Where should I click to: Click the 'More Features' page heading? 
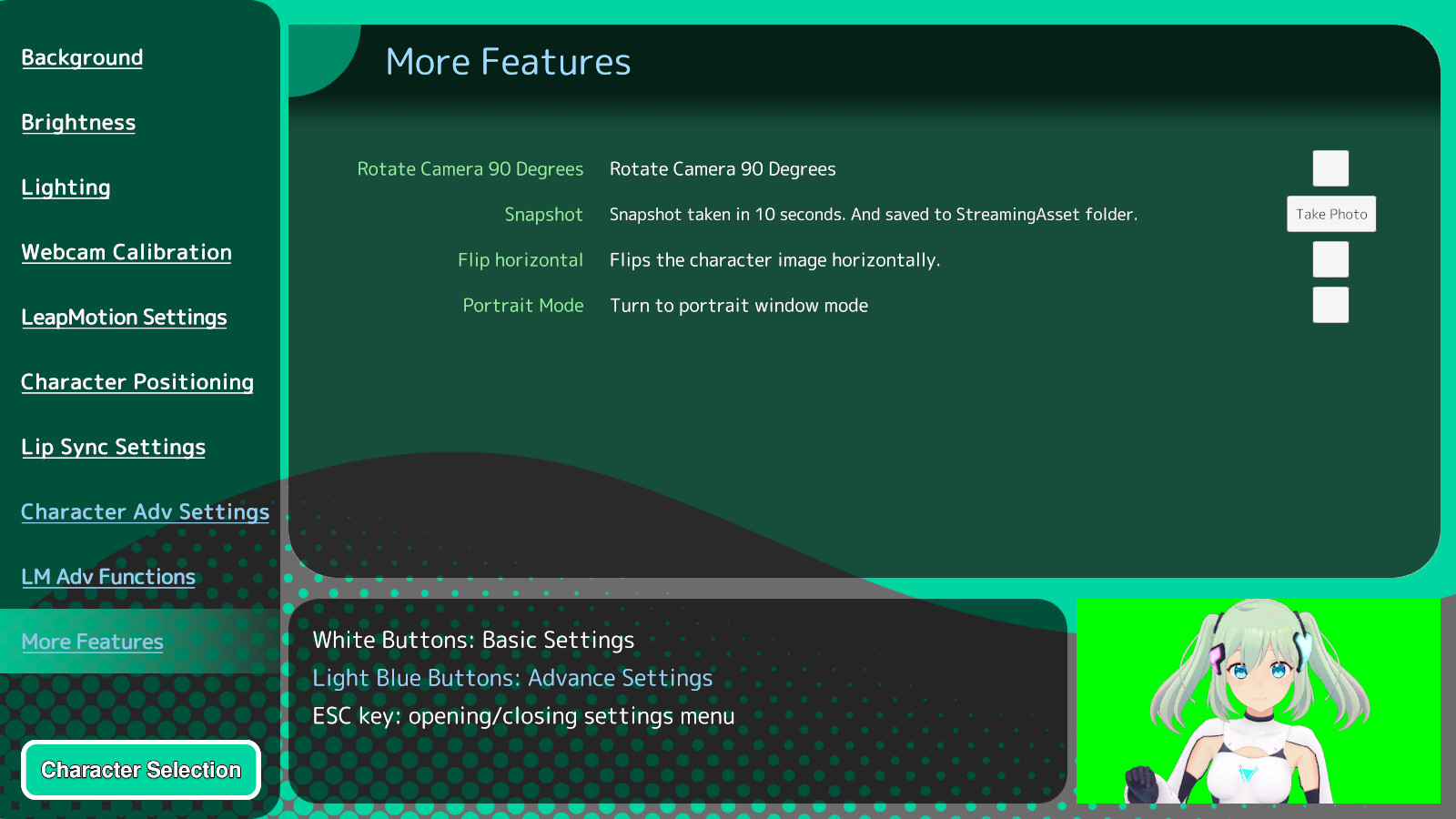coord(508,62)
